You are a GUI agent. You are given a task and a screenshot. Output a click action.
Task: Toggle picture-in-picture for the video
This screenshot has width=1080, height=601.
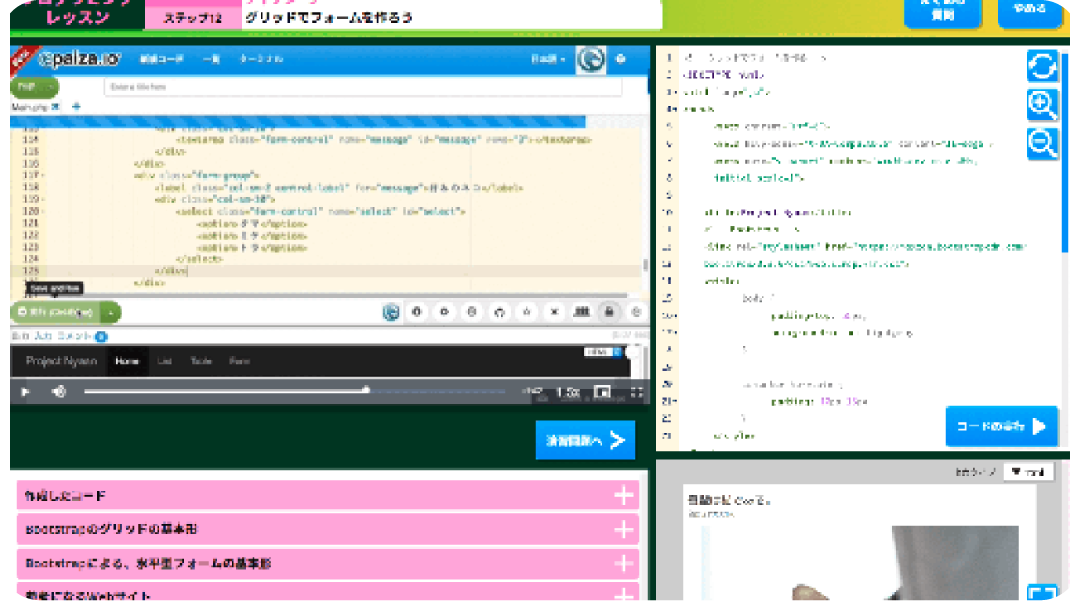pyautogui.click(x=602, y=392)
